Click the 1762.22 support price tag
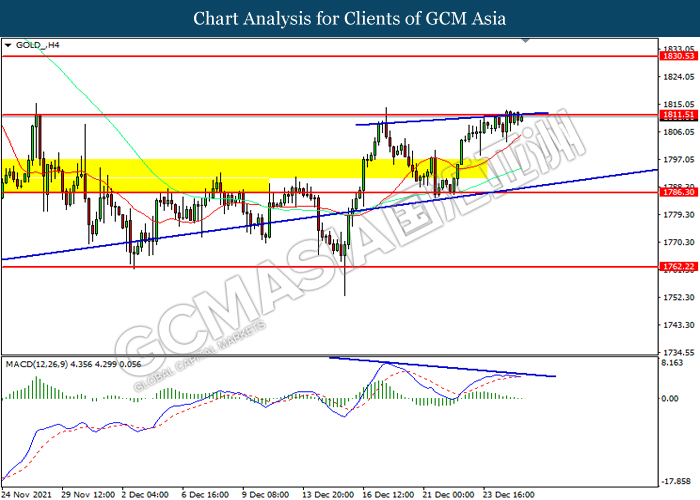This screenshot has width=700, height=500. click(679, 267)
